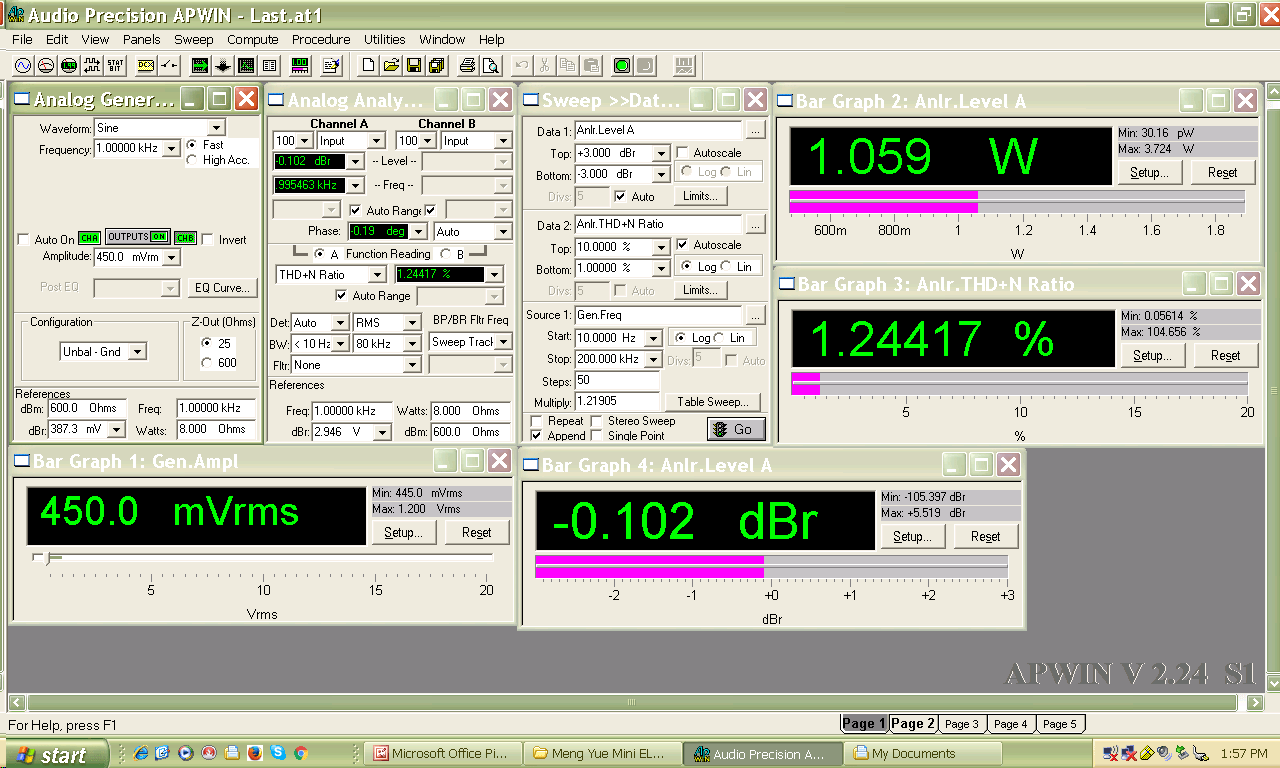Open Print Preview toolbar icon

coord(492,65)
